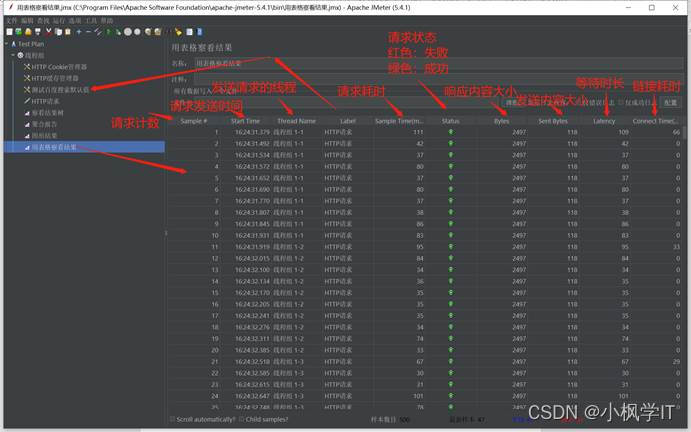Screen dimensions: 691x432
Task: Select Test Plan in the tree
Action: [31, 44]
